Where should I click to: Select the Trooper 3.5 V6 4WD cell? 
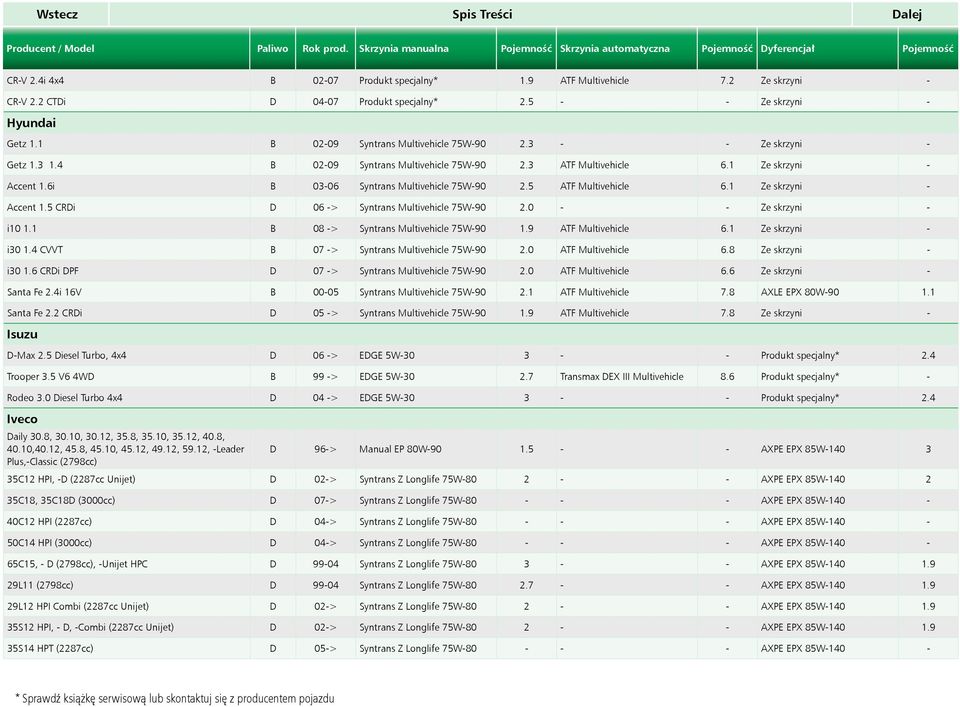pos(126,376)
